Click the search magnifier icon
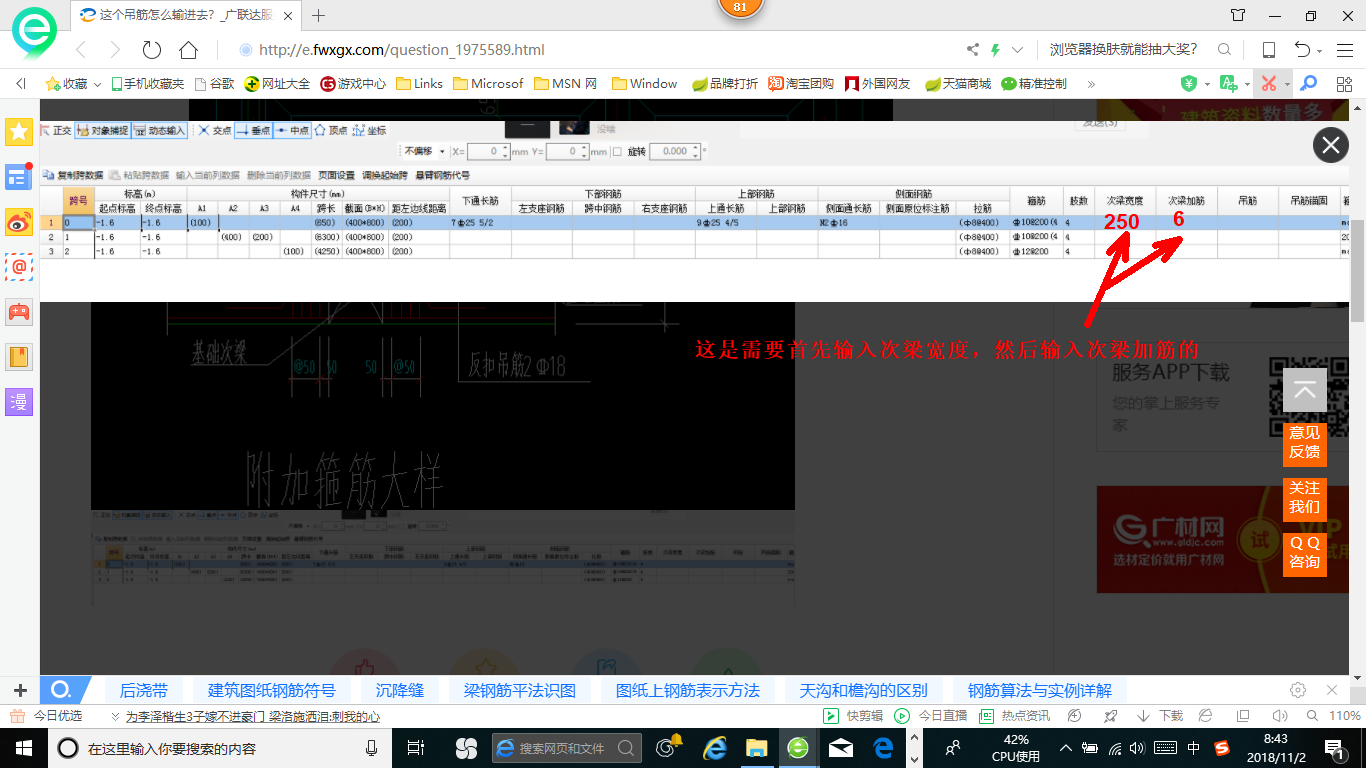The image size is (1366, 768). [x=1224, y=50]
